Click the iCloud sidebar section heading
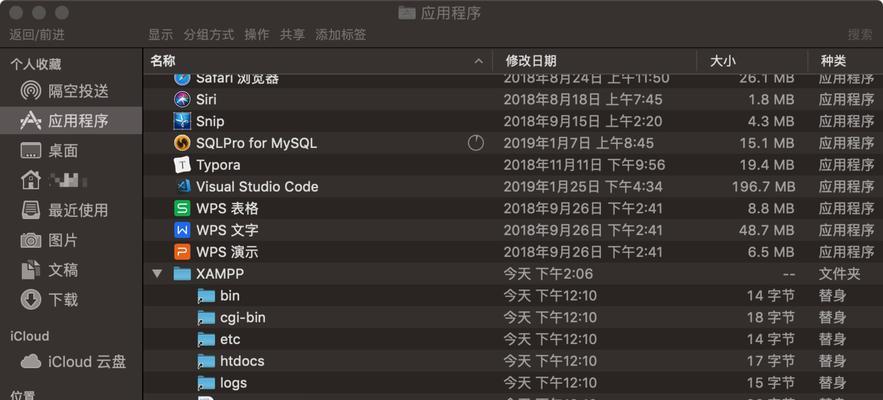The height and width of the screenshot is (400, 883). pos(29,336)
